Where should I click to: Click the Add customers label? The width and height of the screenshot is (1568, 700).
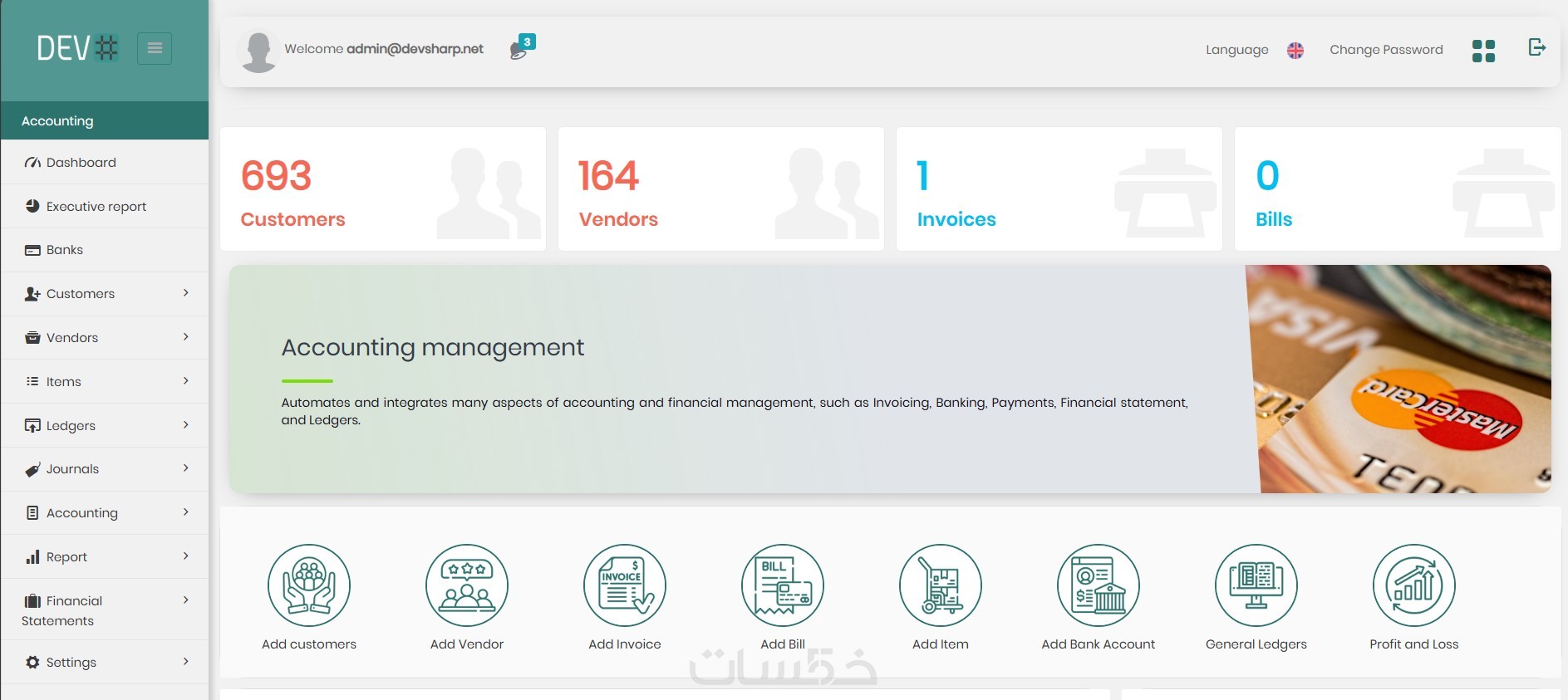tap(309, 644)
